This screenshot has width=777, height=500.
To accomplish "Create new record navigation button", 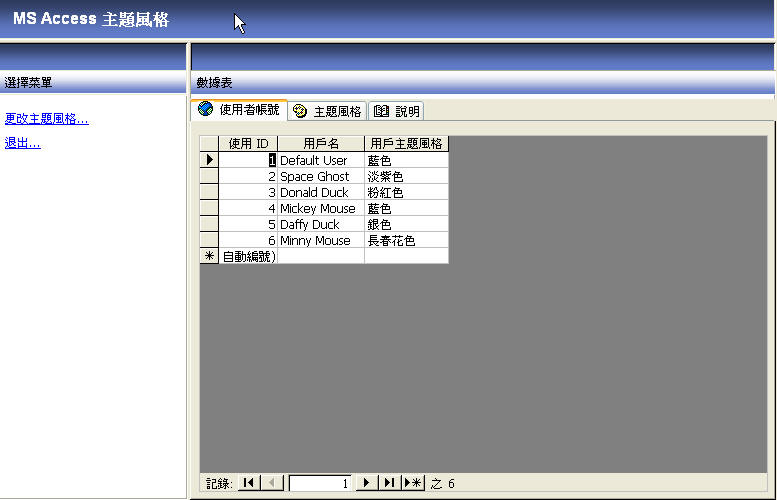I will (413, 483).
